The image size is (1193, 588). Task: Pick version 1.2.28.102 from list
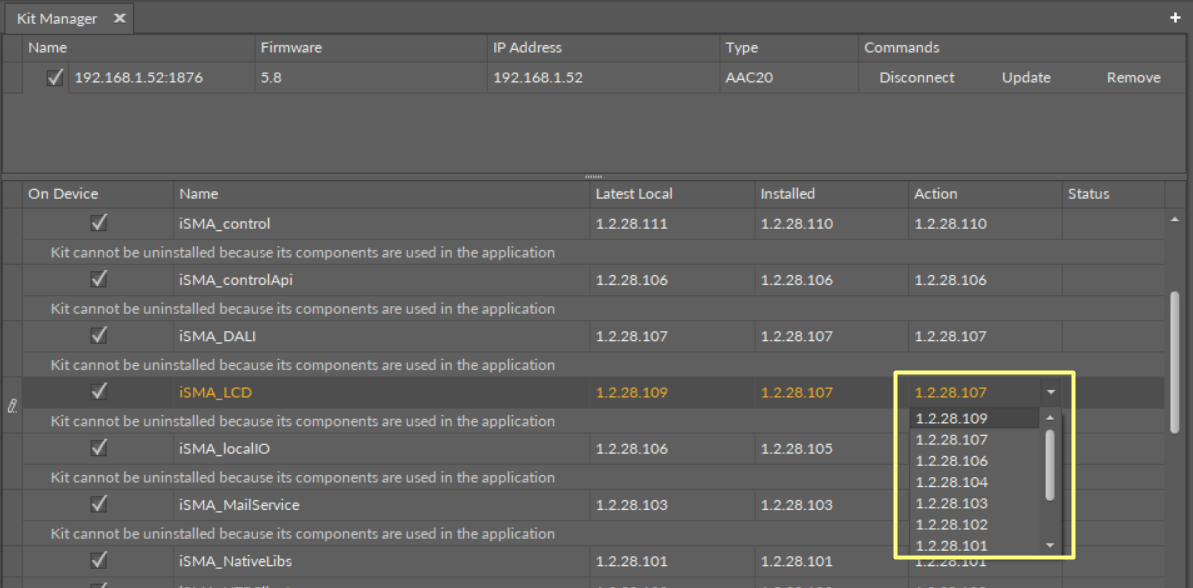coord(951,524)
